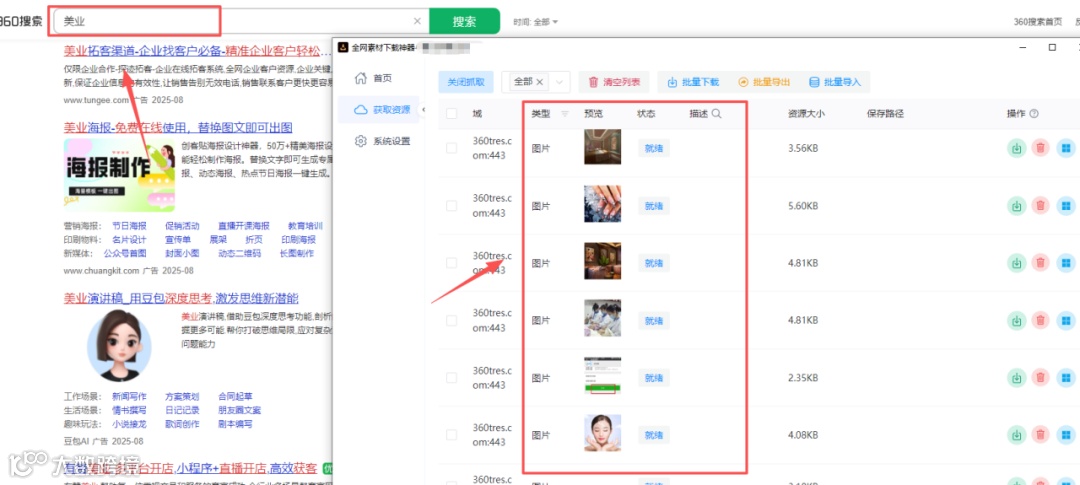This screenshot has height=485, width=1080.
Task: Delete the 5.60KB resource row
Action: coord(1041,206)
